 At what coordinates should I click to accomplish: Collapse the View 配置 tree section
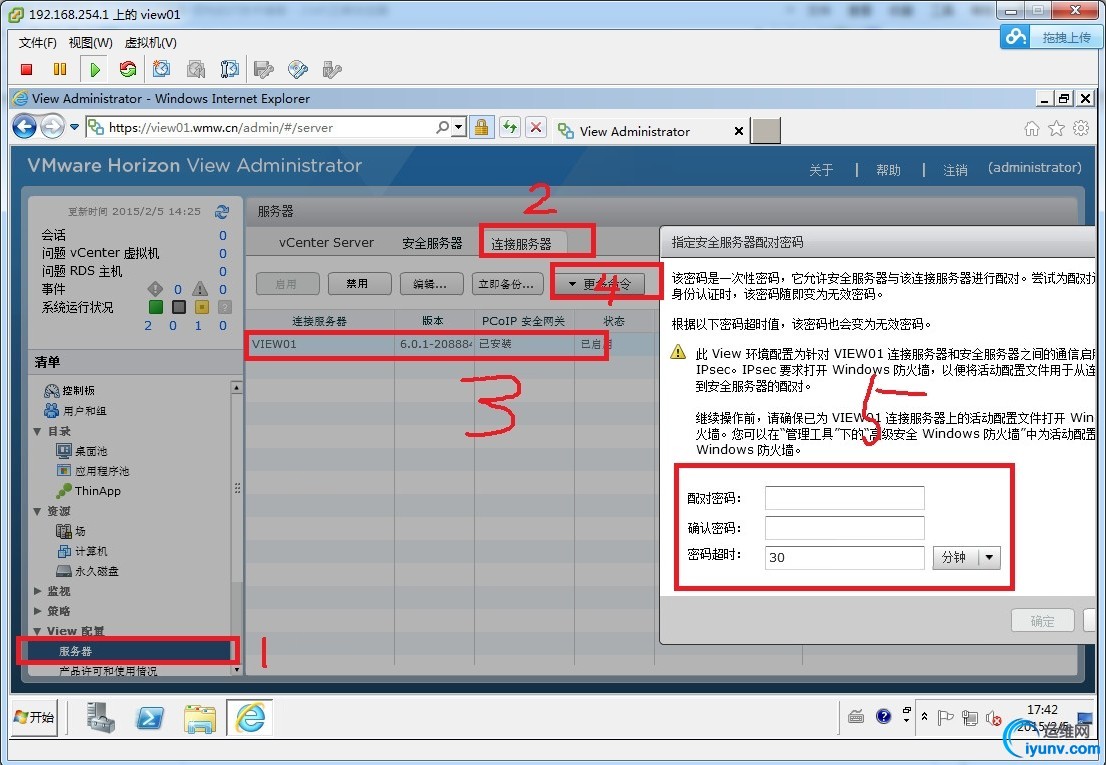point(37,631)
